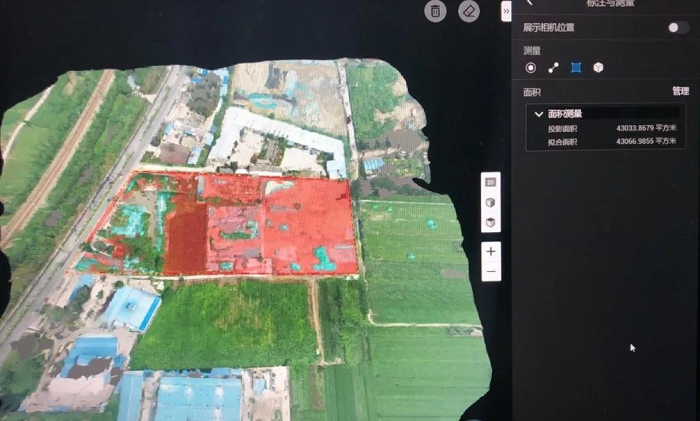This screenshot has width=700, height=421.
Task: Select the volume cube measurement tool
Action: click(x=598, y=68)
